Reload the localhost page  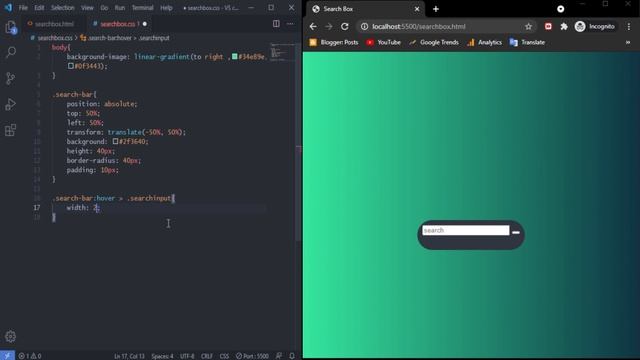point(345,27)
